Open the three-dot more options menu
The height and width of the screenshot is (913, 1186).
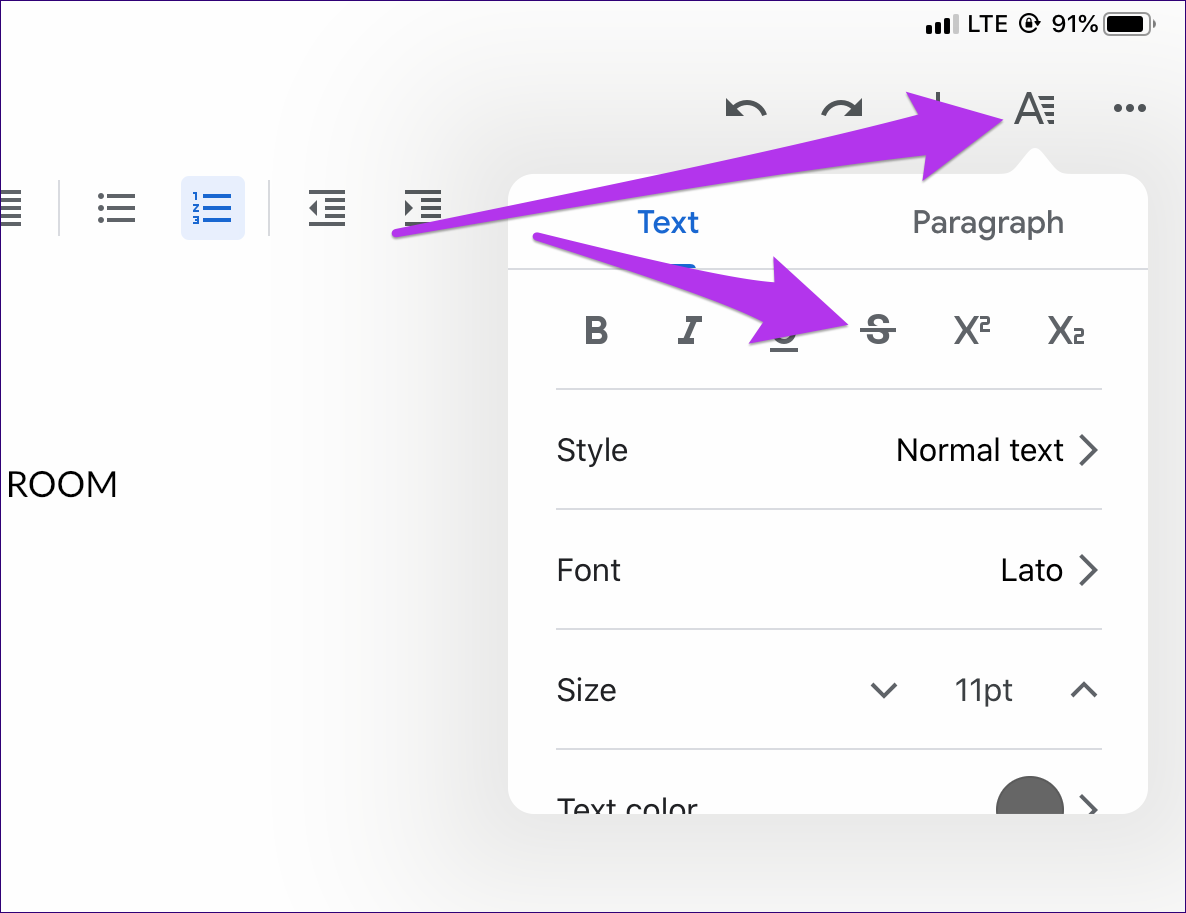click(x=1129, y=108)
